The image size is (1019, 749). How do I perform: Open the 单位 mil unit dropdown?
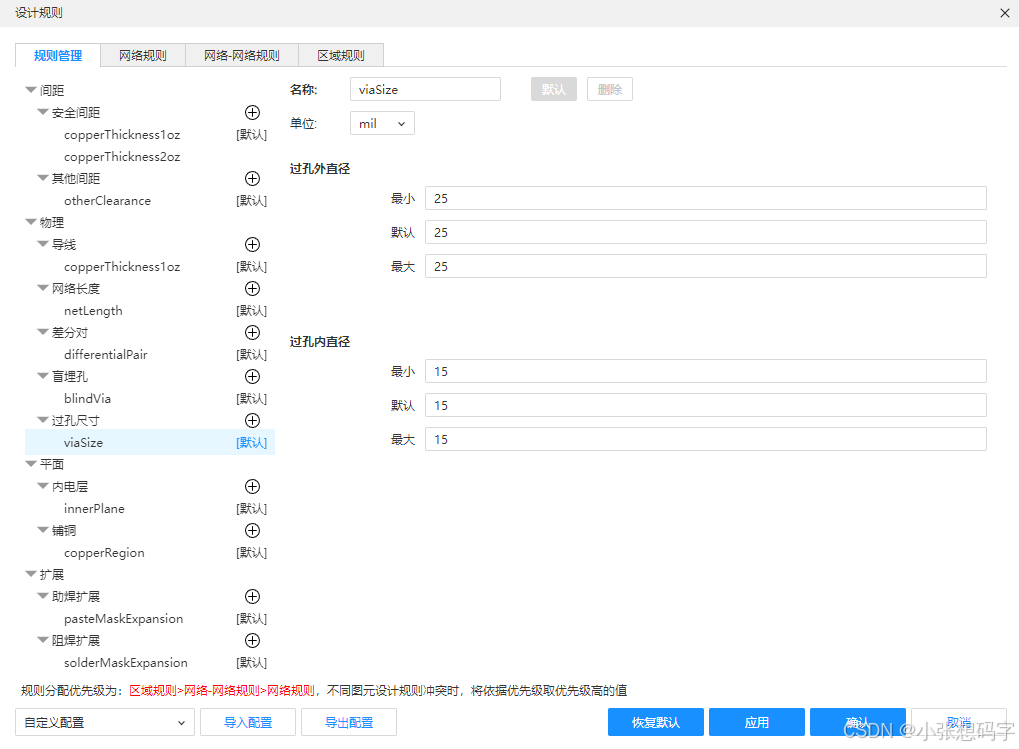pyautogui.click(x=382, y=123)
